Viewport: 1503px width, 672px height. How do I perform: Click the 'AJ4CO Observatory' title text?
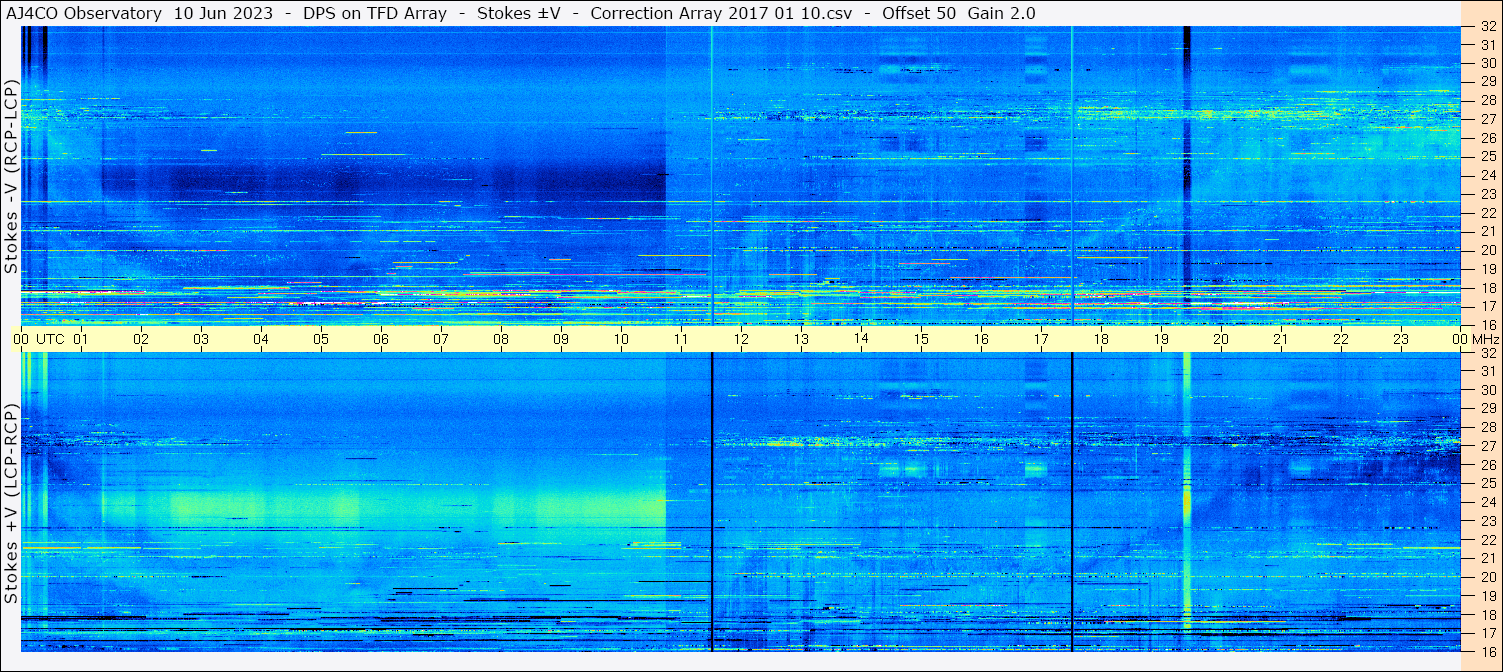(x=84, y=13)
